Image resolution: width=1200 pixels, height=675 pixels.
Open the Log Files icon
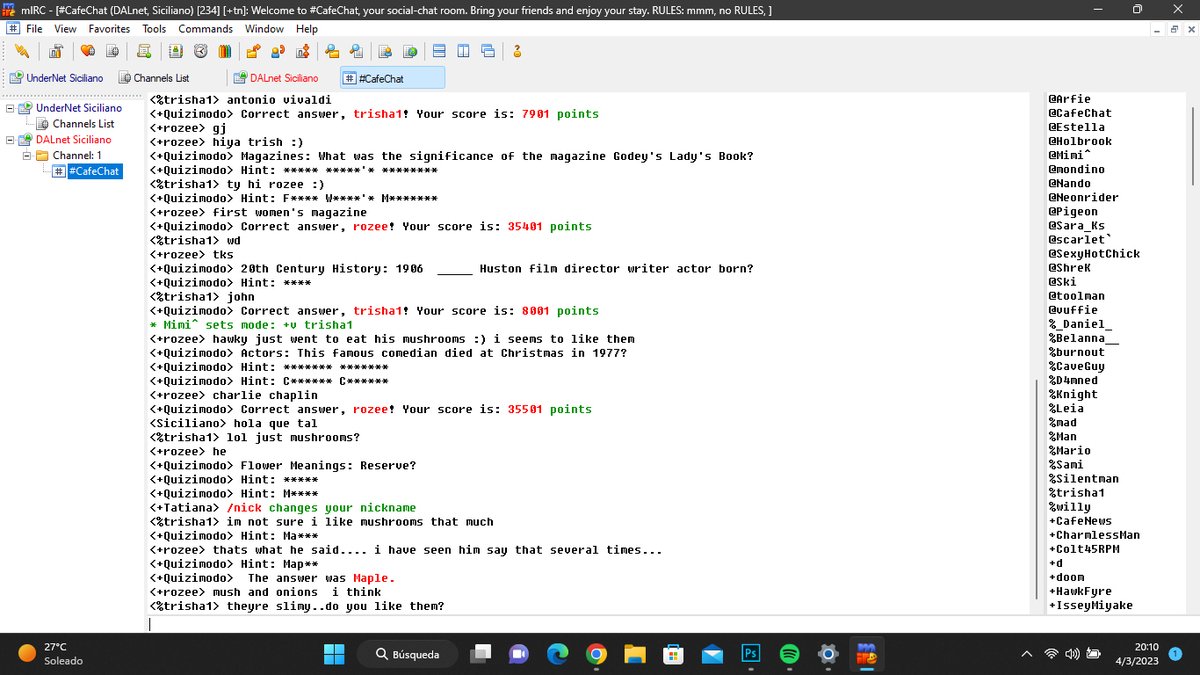pyautogui.click(x=356, y=51)
